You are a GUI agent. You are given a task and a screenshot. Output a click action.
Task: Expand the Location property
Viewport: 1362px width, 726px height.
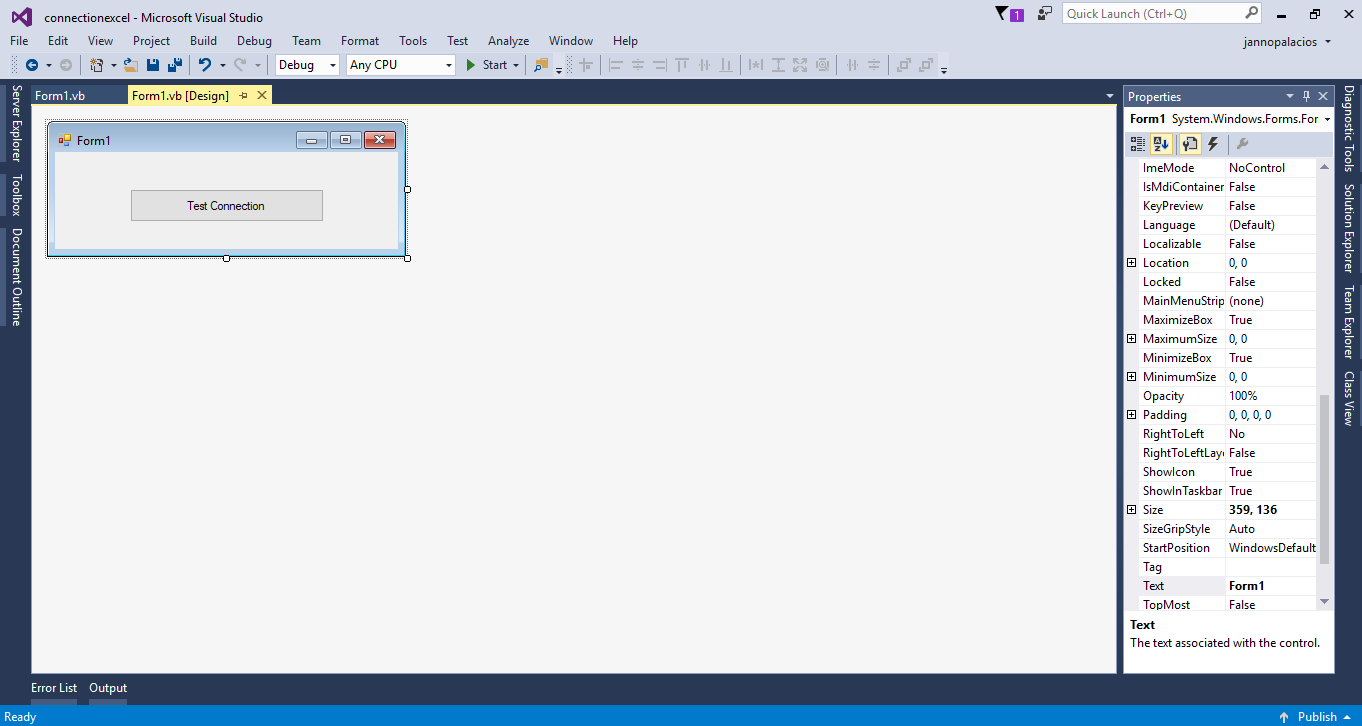[x=1132, y=263]
